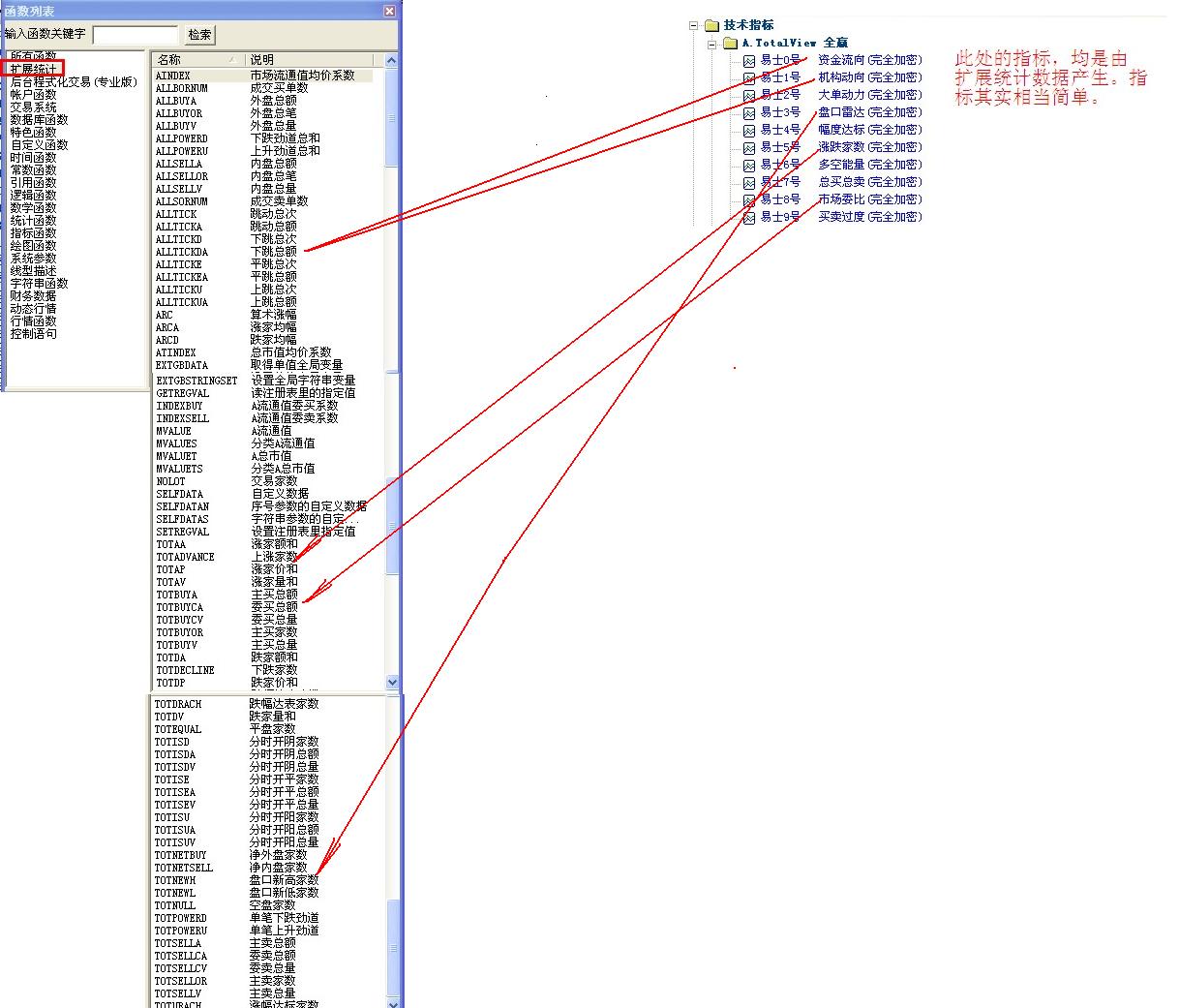Viewport: 1179px width, 1008px height.
Task: Close the 函数列表 window
Action: pyautogui.click(x=389, y=11)
